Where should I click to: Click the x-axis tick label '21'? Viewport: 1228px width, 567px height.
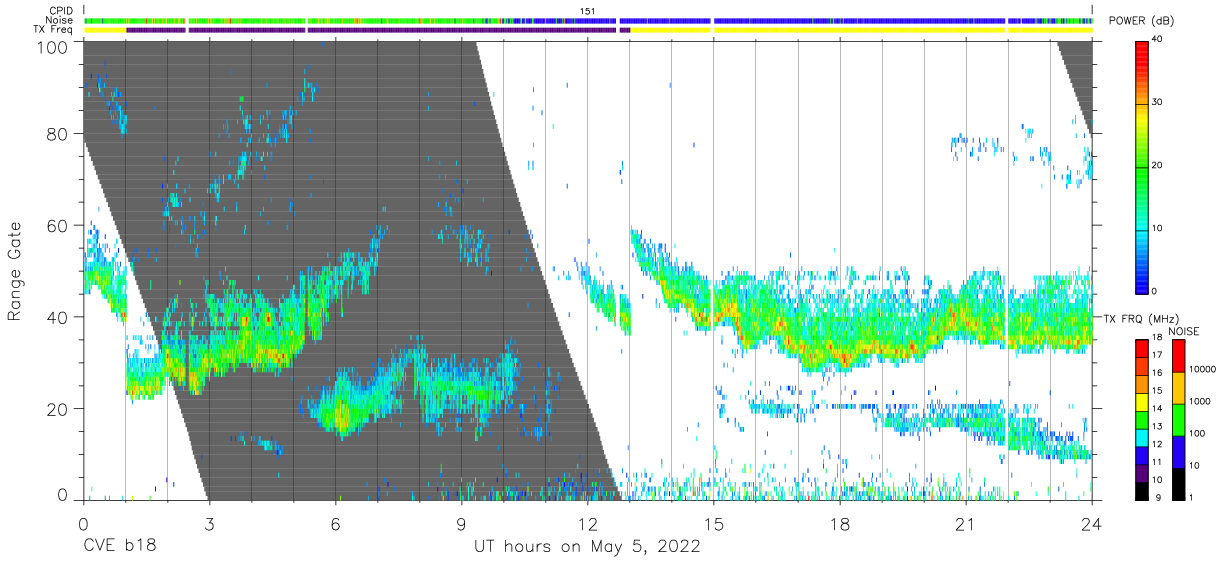(966, 522)
